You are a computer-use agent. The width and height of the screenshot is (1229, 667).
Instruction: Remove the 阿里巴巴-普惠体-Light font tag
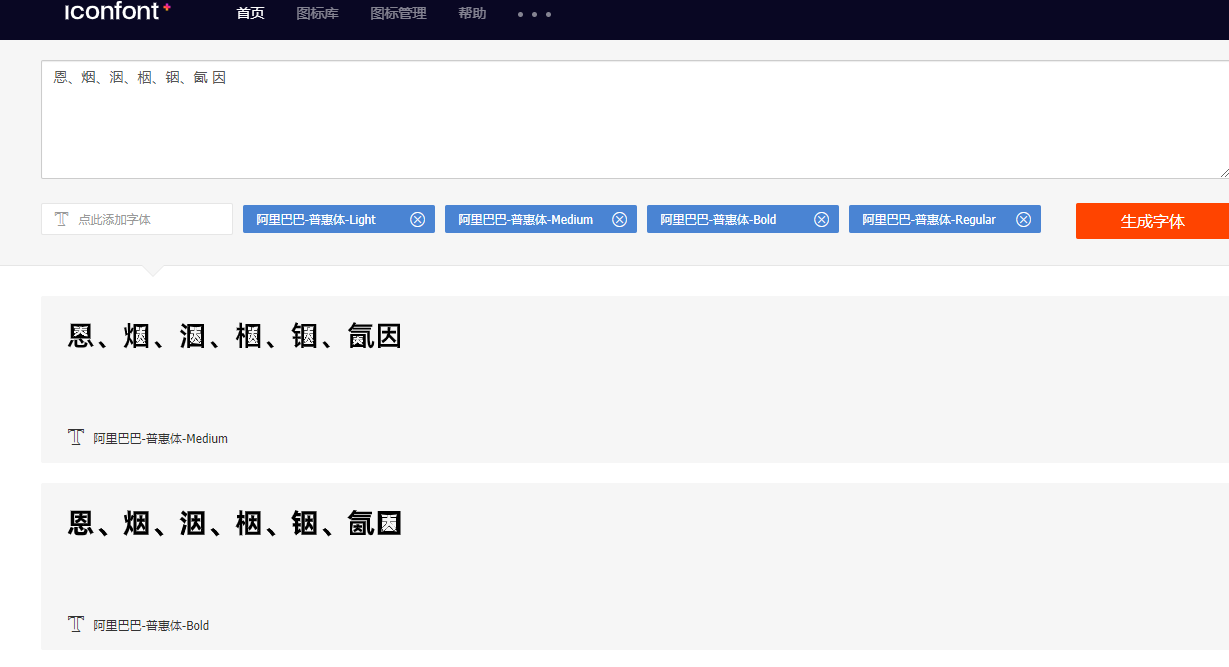click(417, 219)
